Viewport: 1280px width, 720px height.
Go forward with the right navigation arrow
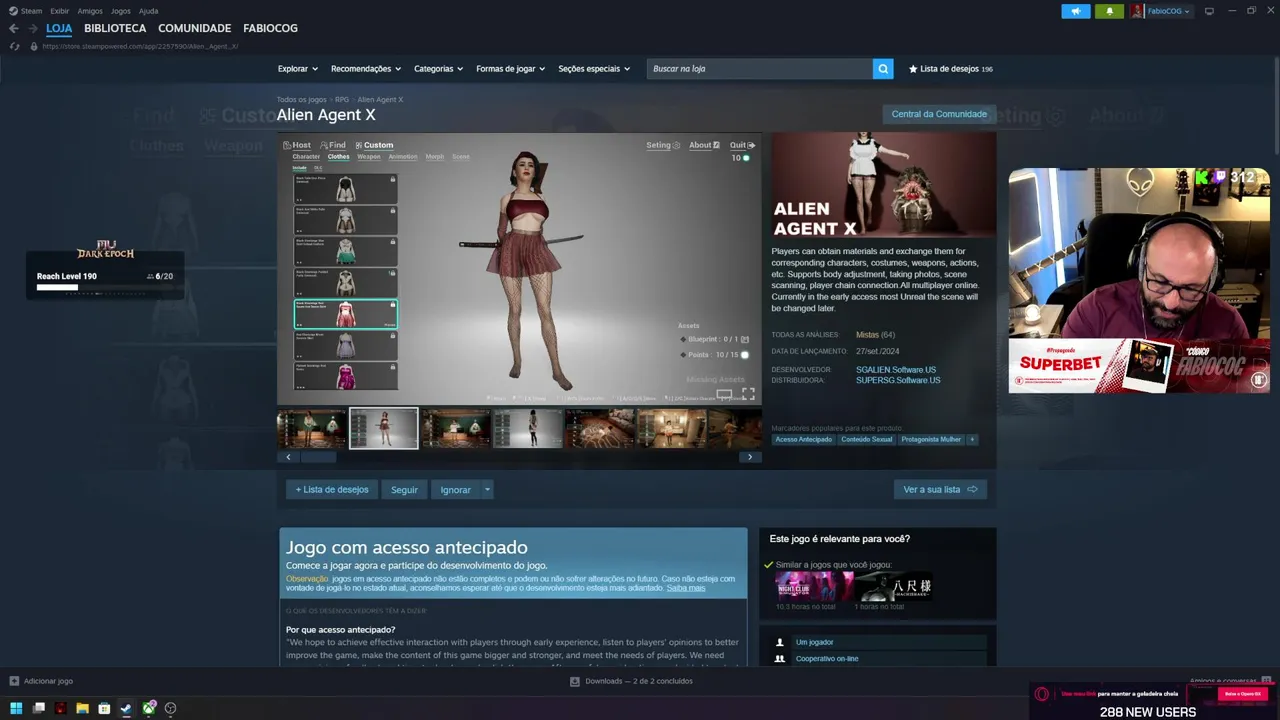tap(32, 28)
